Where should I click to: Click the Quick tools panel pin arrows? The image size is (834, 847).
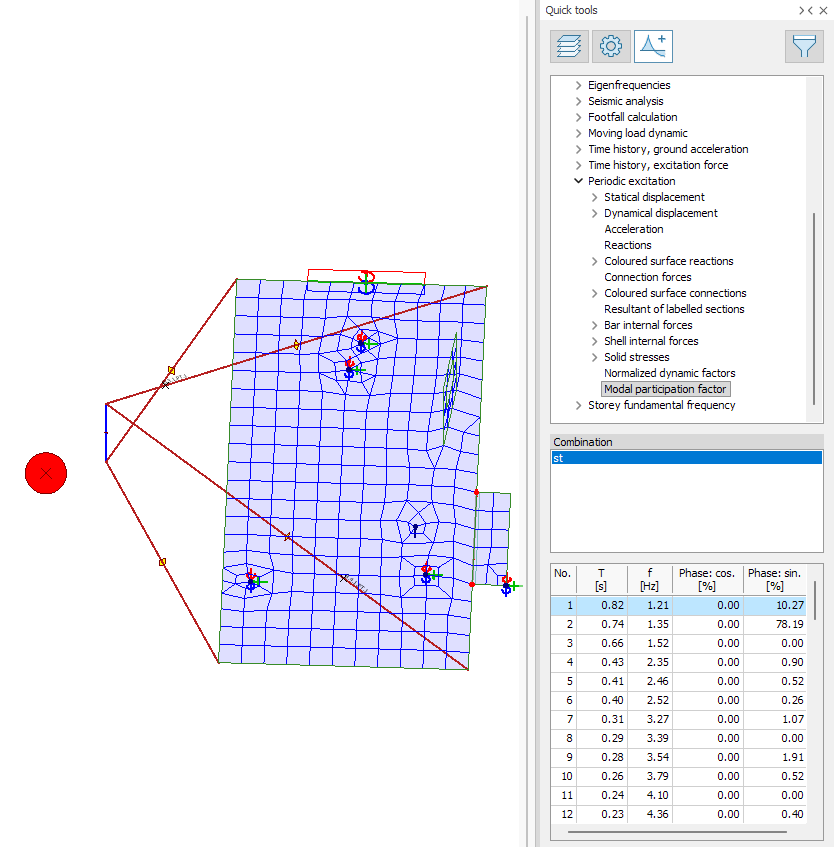coord(805,10)
